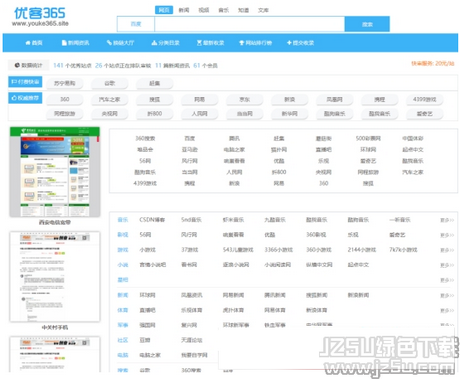Open the 中关村手机 site thumbnail
Image resolution: width=460 pixels, height=379 pixels.
click(x=55, y=277)
